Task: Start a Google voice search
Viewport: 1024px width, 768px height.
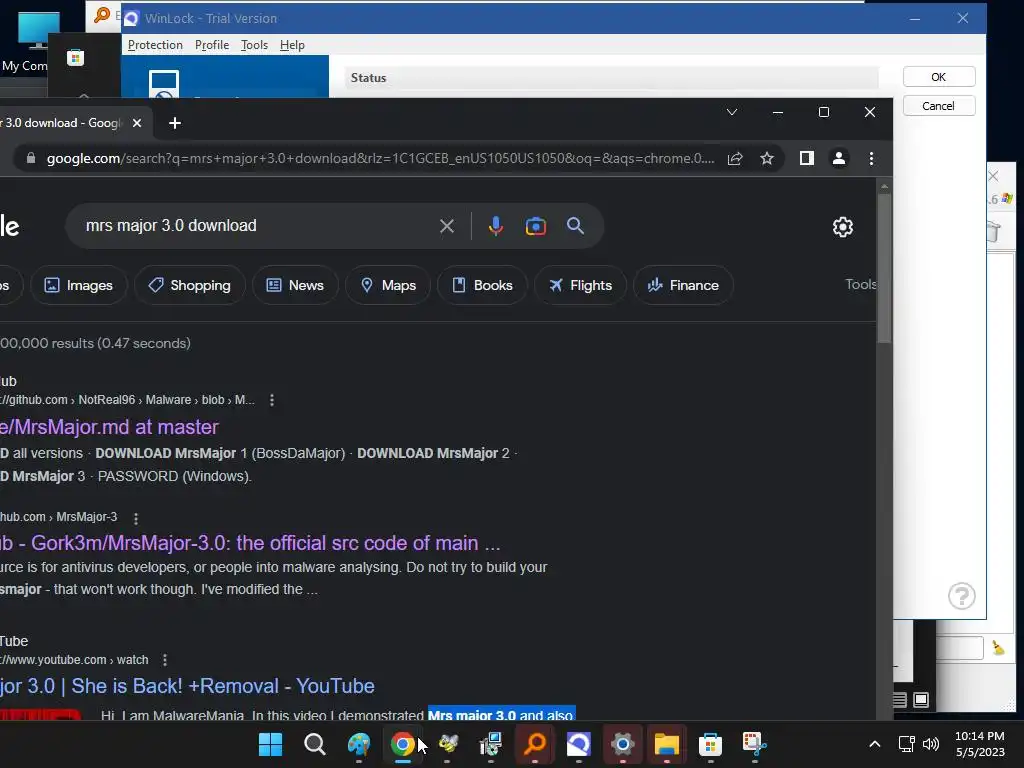Action: [496, 226]
